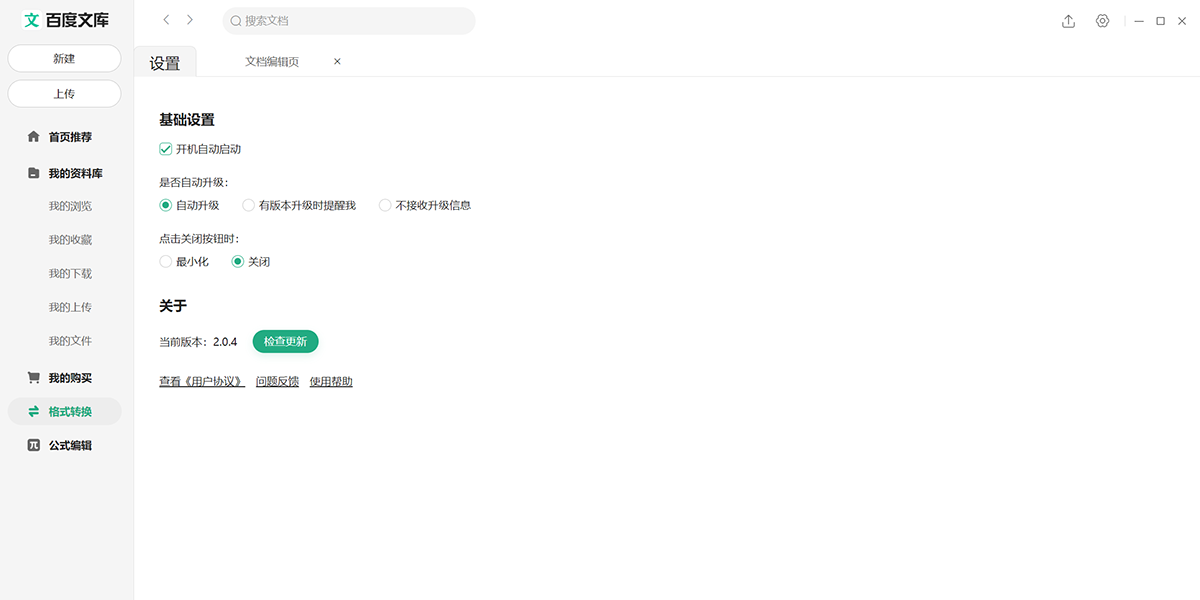The width and height of the screenshot is (1200, 600).
Task: Open the 查看《用户协议》 link
Action: pos(201,382)
